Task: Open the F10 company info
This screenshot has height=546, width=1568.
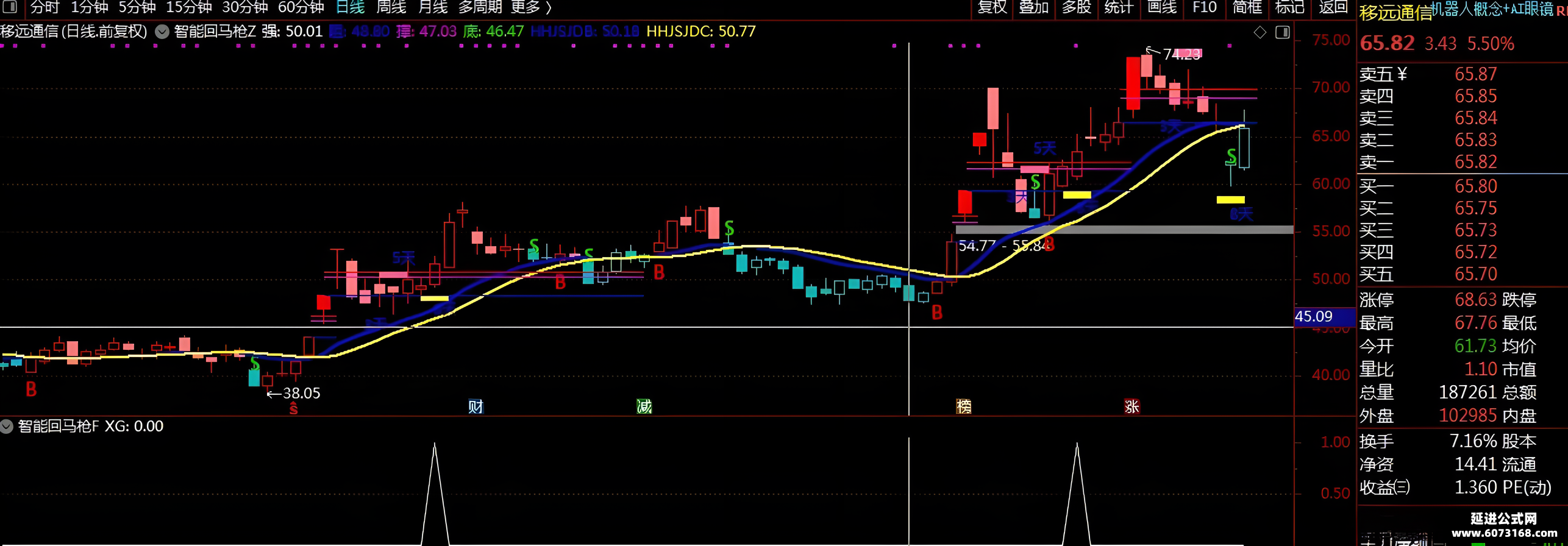Action: 1205,7
